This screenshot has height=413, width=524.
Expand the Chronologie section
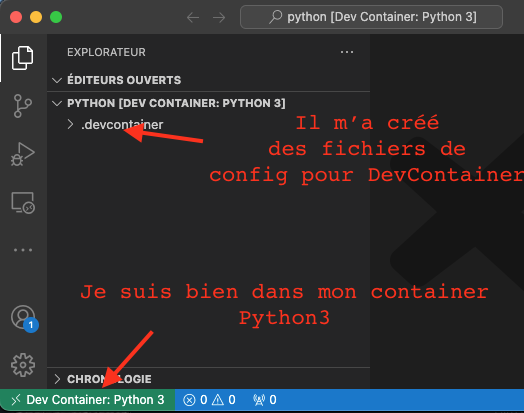[x=209, y=379]
